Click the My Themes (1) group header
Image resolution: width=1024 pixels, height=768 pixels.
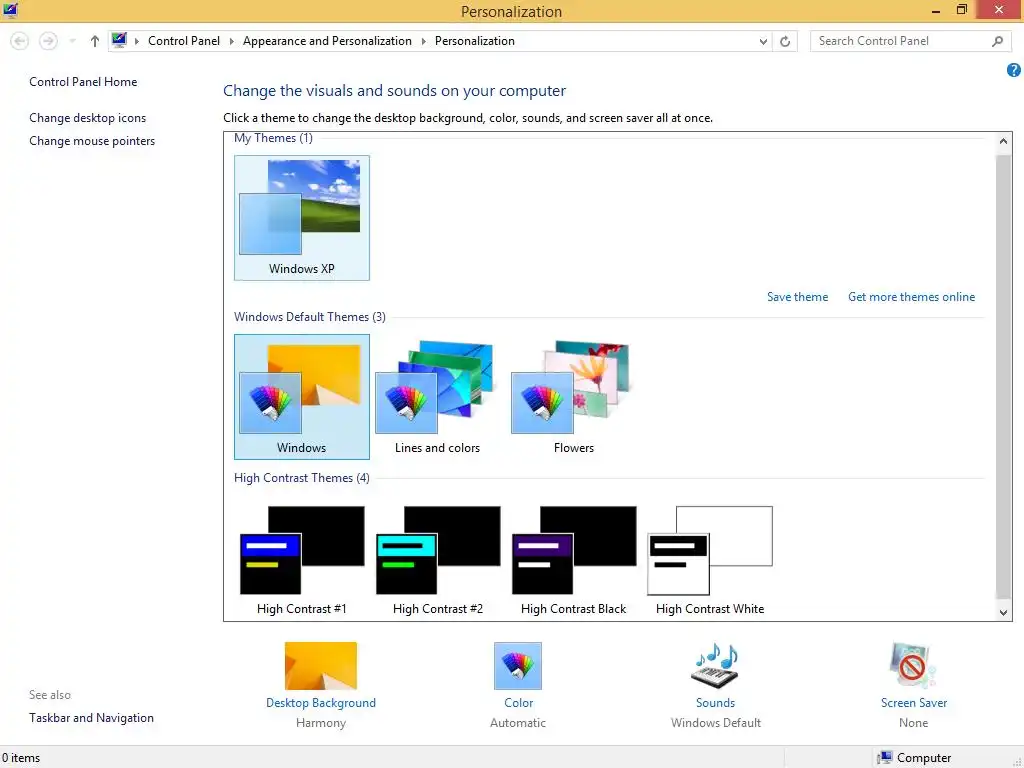273,138
